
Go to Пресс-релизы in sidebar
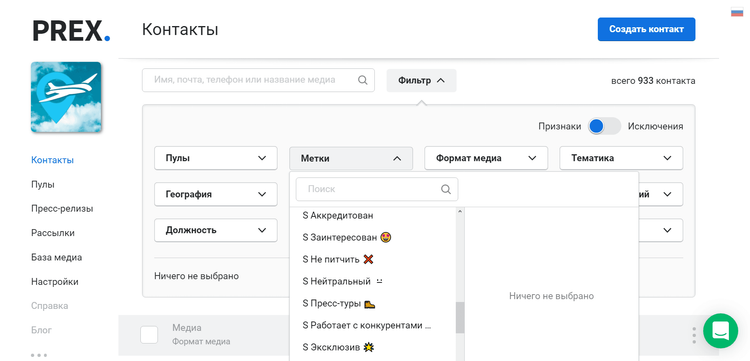62,209
